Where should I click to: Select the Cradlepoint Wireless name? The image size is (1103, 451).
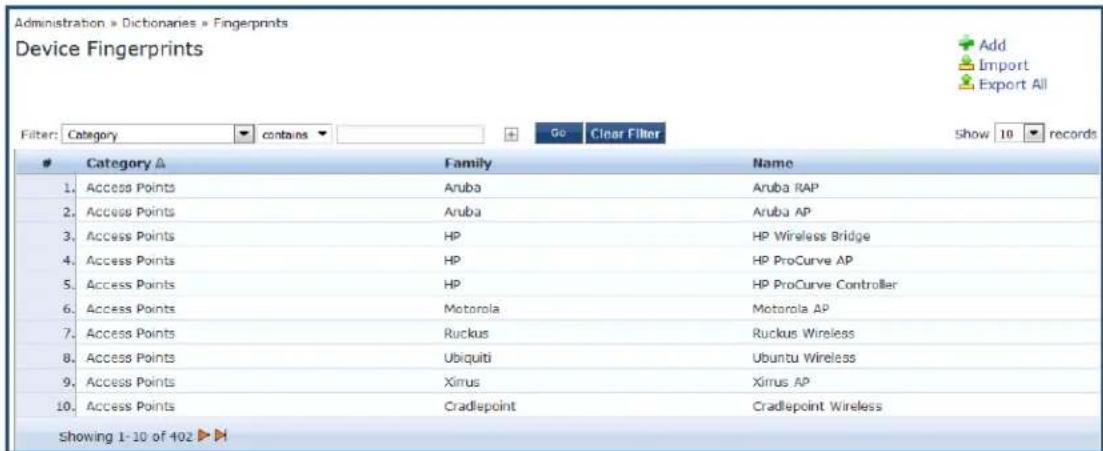click(817, 406)
